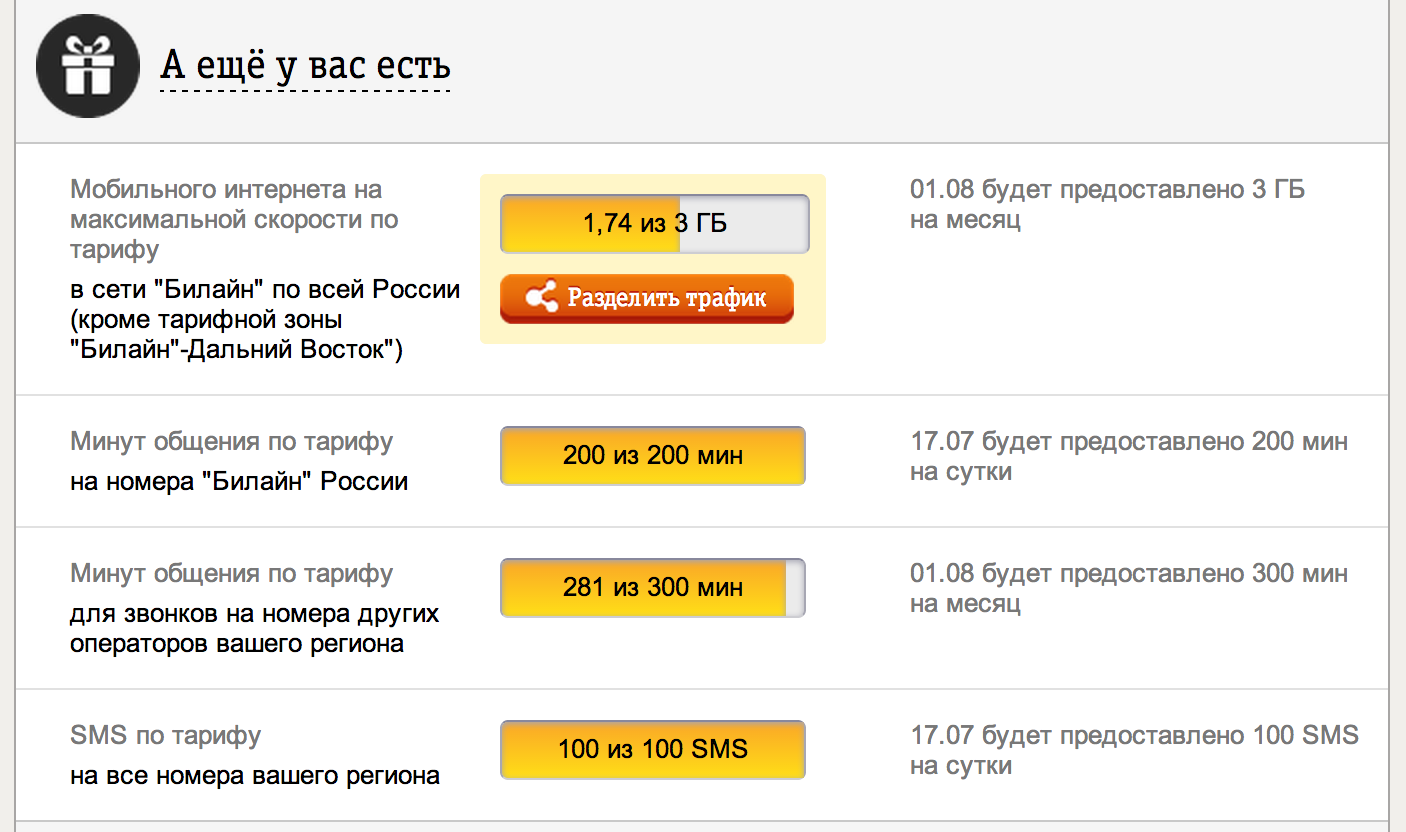The image size is (1406, 832).
Task: Click the "SMS по тарифу" label
Action: click(165, 736)
